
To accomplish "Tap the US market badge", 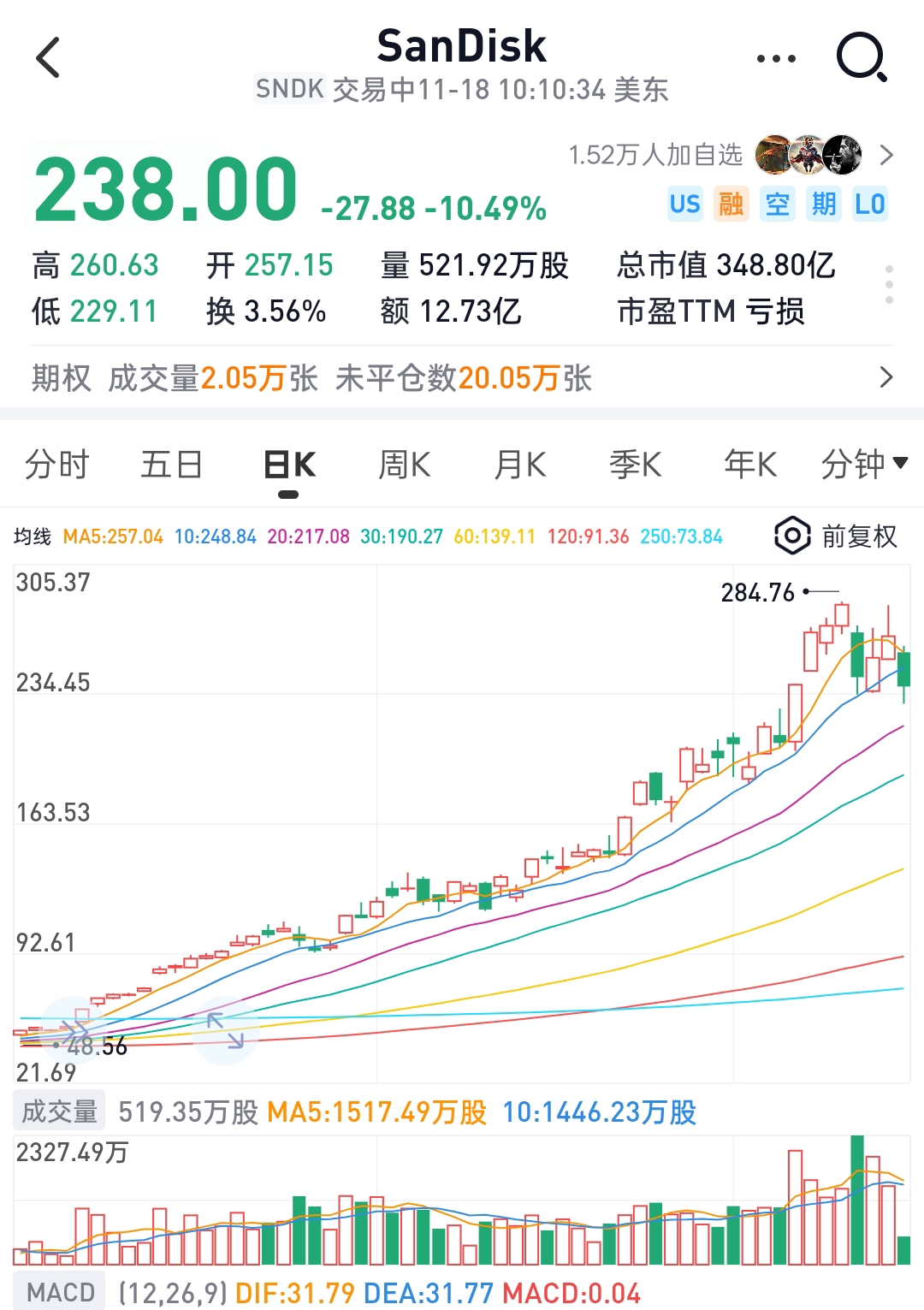I will [x=685, y=205].
